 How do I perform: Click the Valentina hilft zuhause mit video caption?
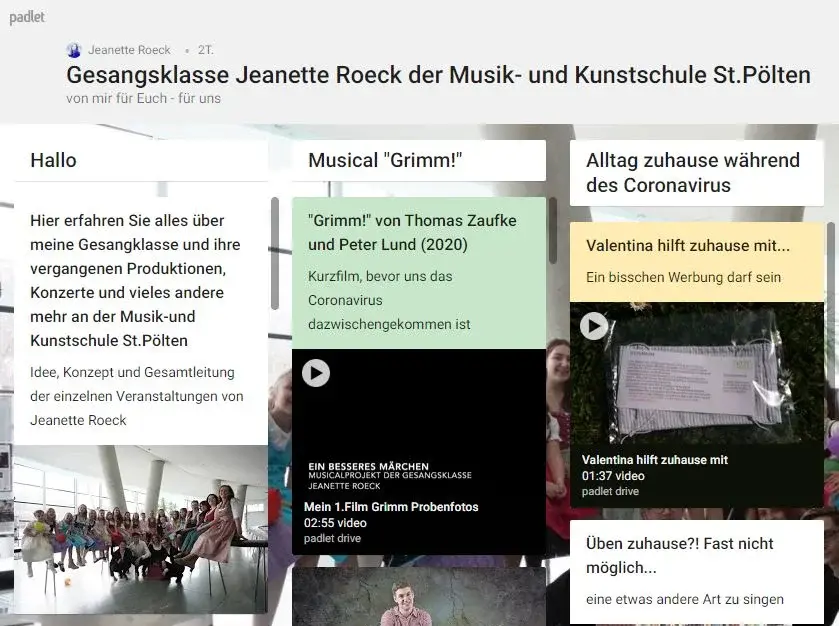pyautogui.click(x=655, y=460)
